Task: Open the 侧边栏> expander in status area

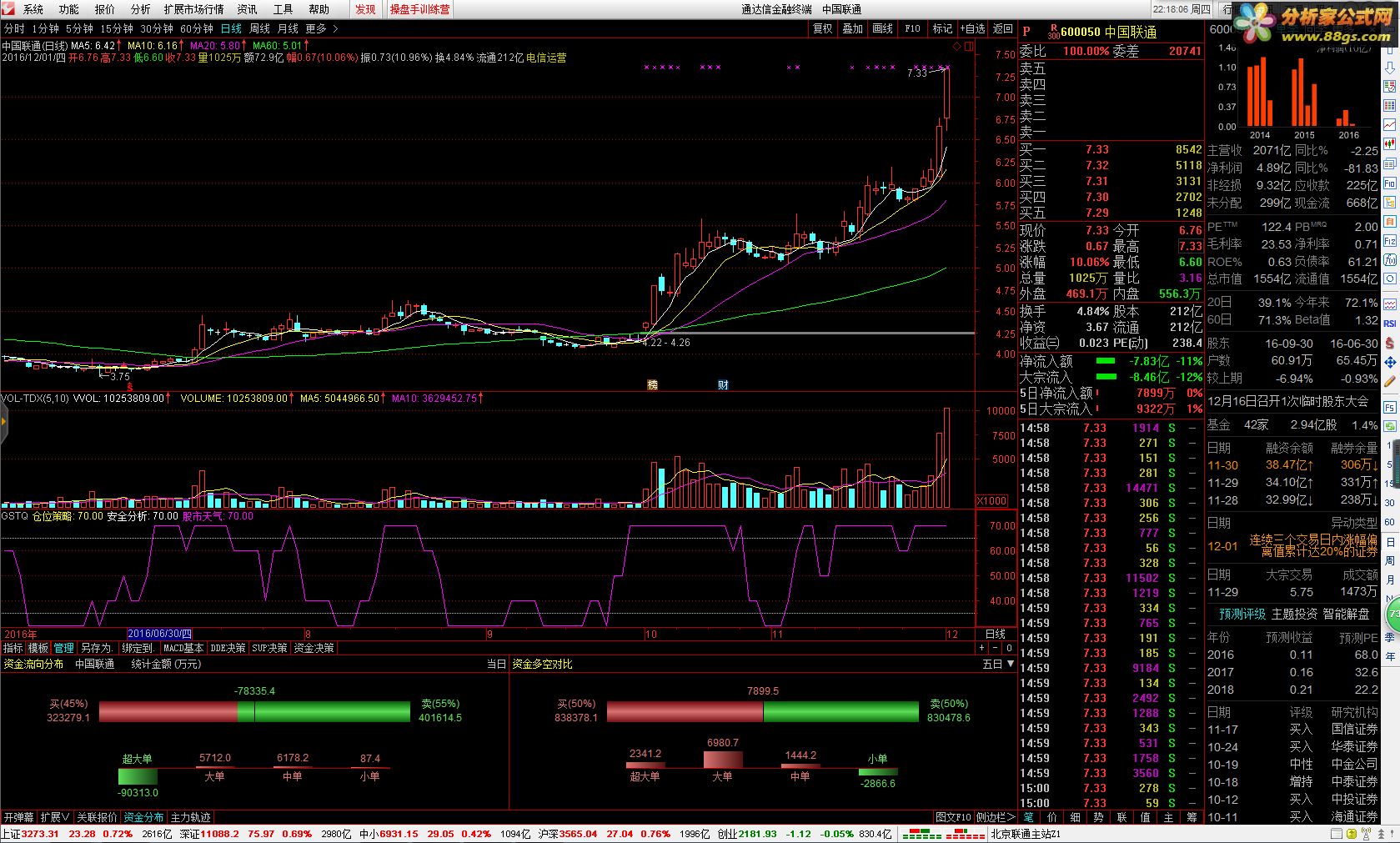Action: point(996,817)
